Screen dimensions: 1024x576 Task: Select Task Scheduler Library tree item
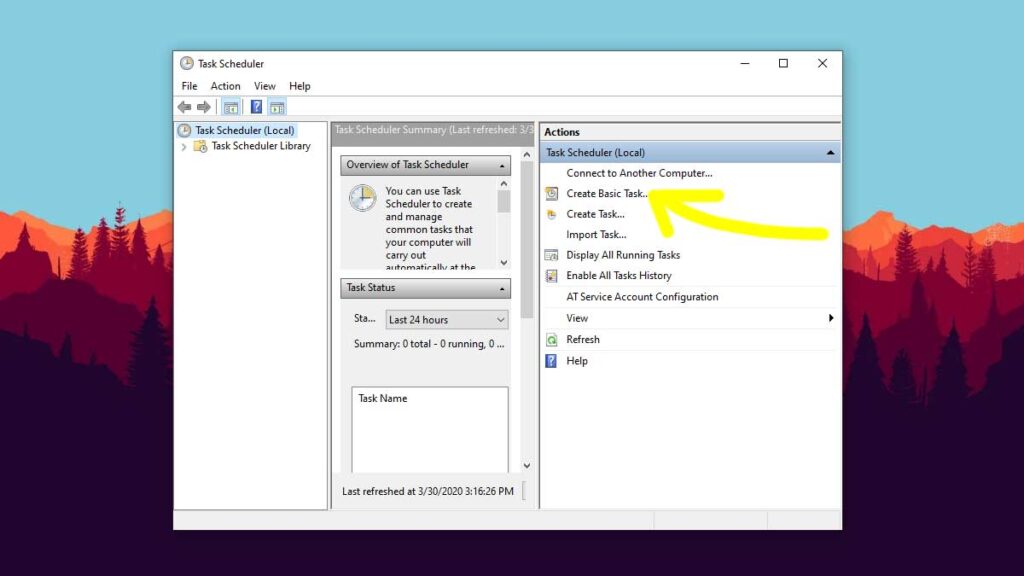(x=261, y=146)
